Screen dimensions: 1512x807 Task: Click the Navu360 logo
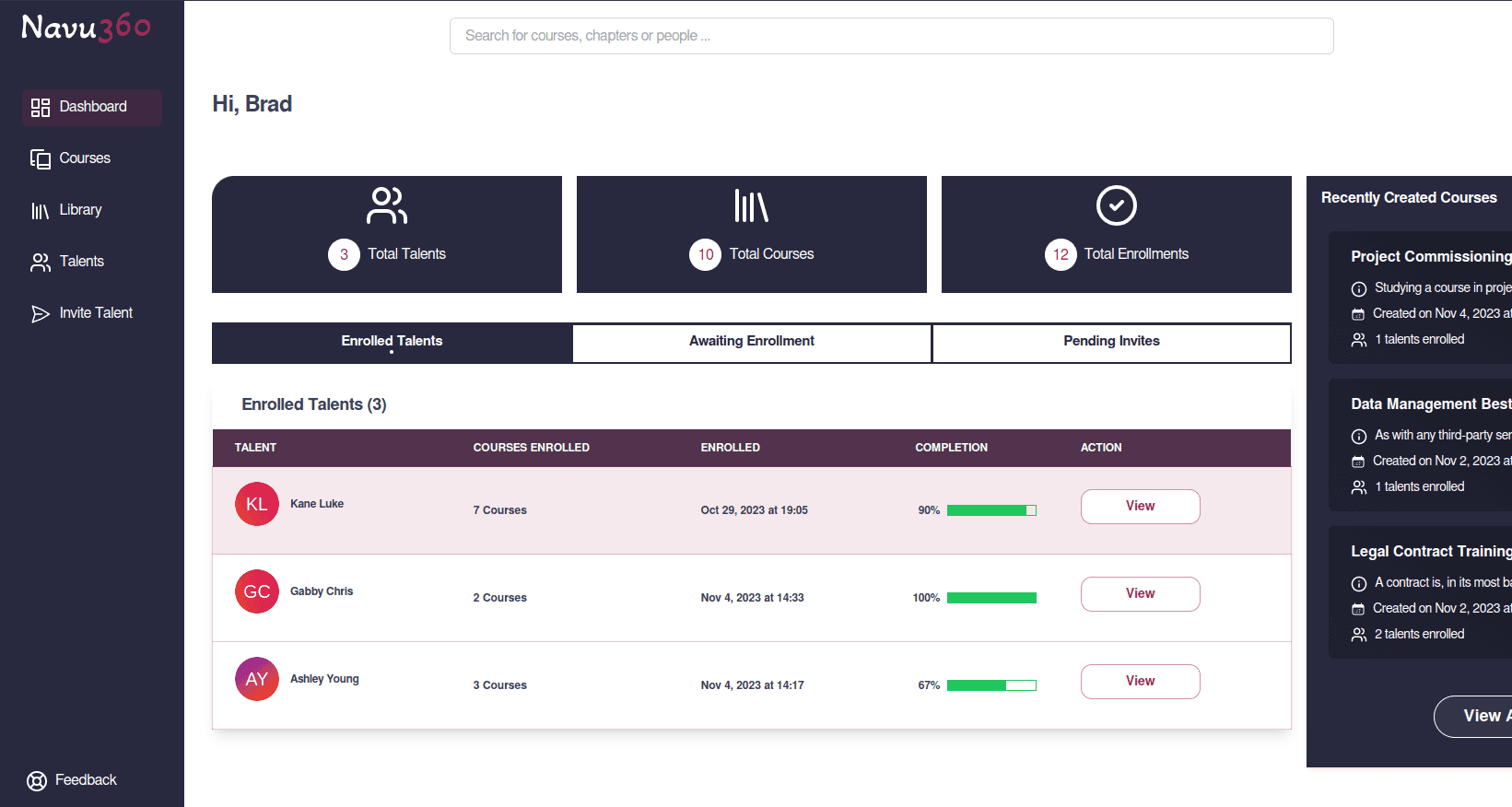click(x=86, y=28)
